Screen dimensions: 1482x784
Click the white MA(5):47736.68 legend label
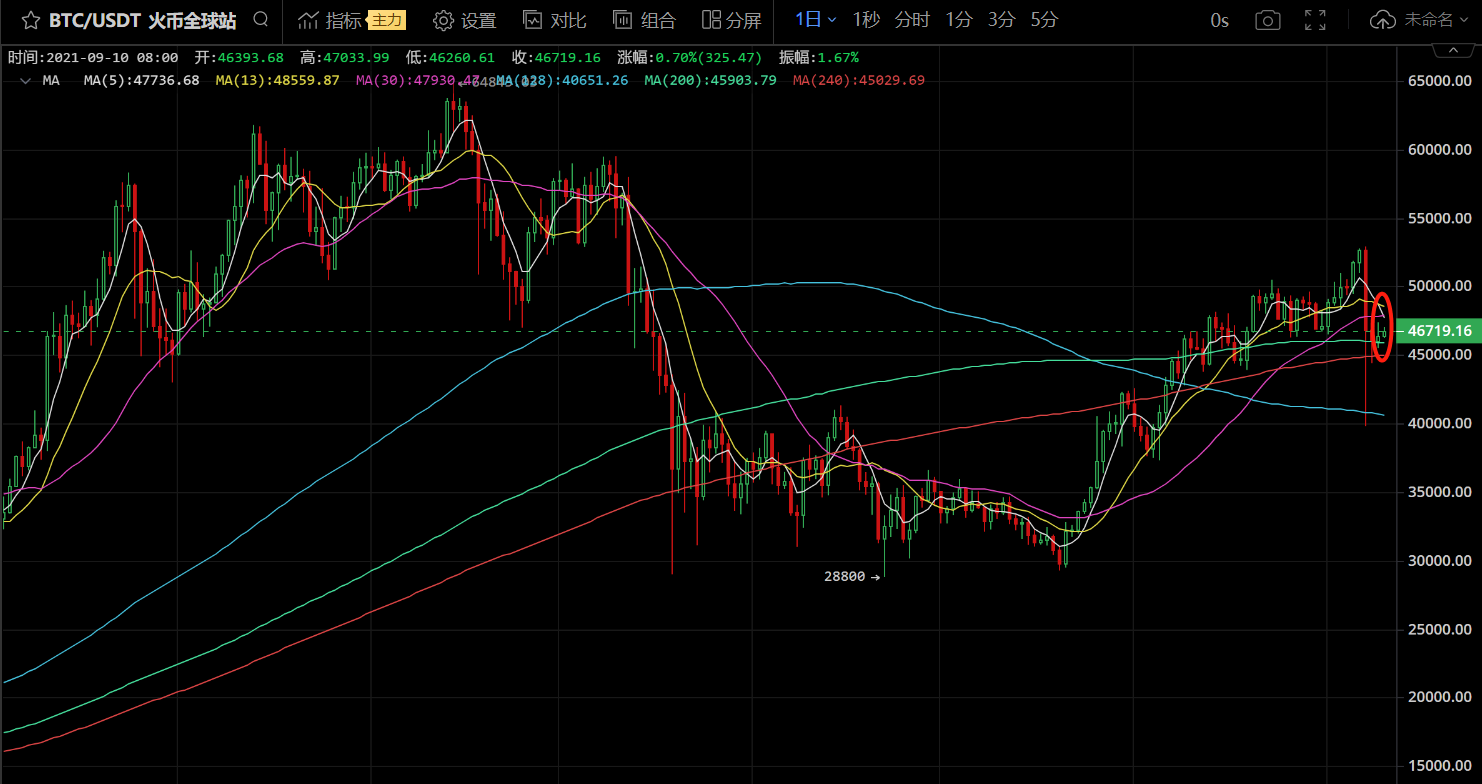coord(142,80)
